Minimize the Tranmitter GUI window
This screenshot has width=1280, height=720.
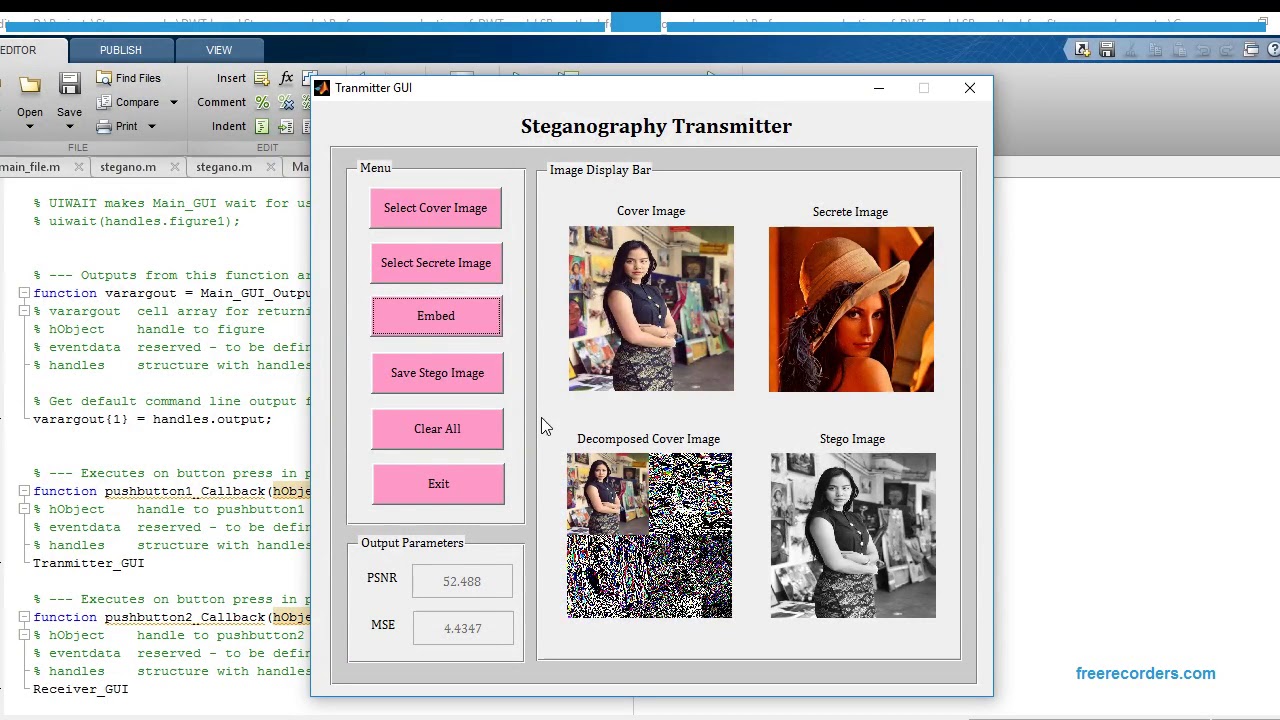coord(879,88)
